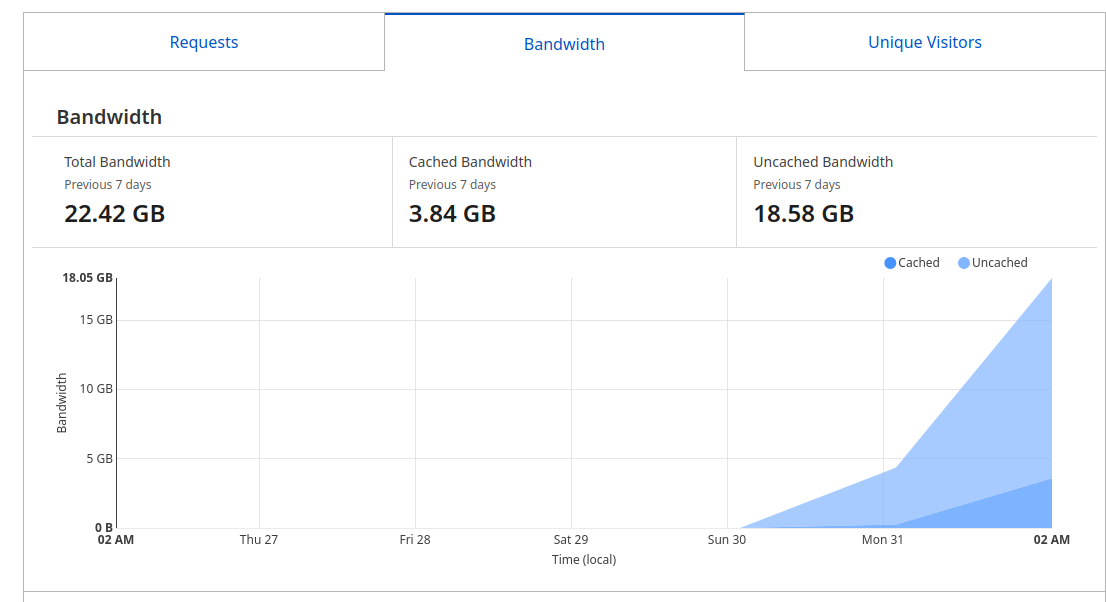The image size is (1106, 602).
Task: Select the Uncached Bandwidth stat label
Action: pos(823,162)
